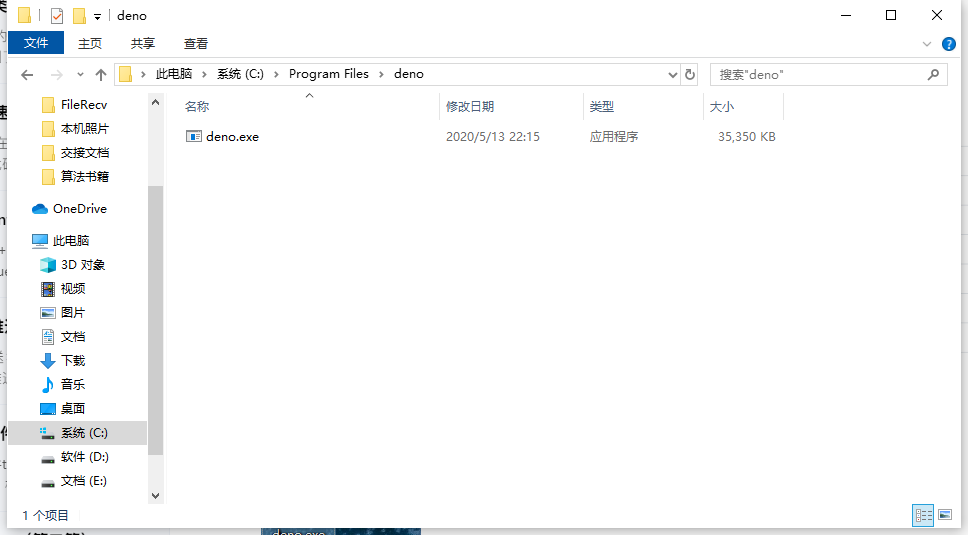Image resolution: width=968 pixels, height=535 pixels.
Task: Open 本机照片 folder in quick access
Action: point(75,128)
